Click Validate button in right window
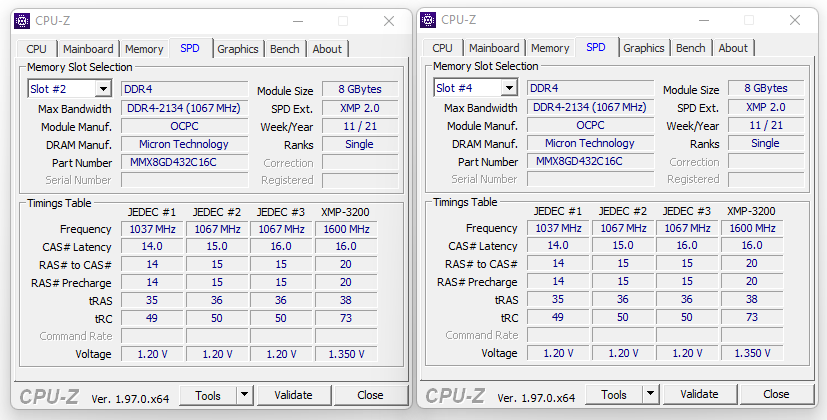This screenshot has height=420, width=827. coord(700,394)
